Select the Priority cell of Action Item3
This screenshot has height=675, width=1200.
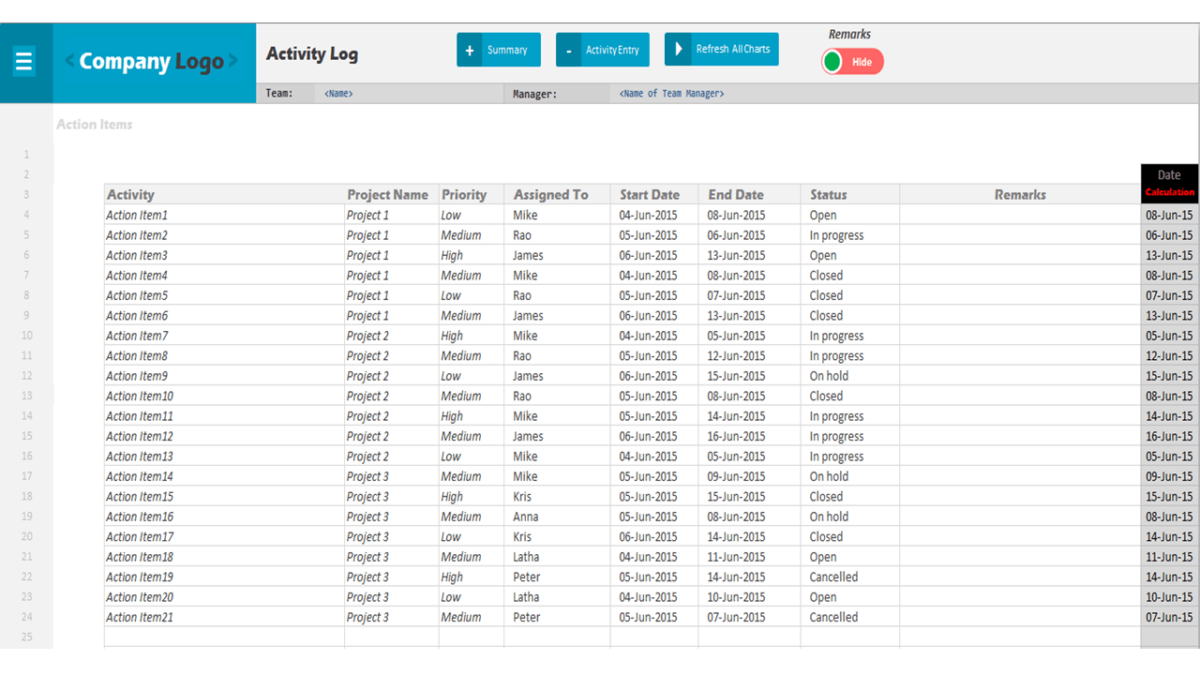[x=470, y=255]
